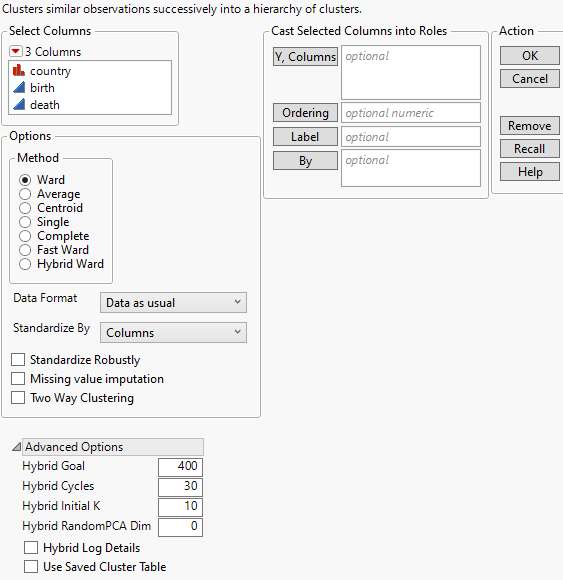
Task: Click the Y, Columns role button
Action: tap(305, 57)
